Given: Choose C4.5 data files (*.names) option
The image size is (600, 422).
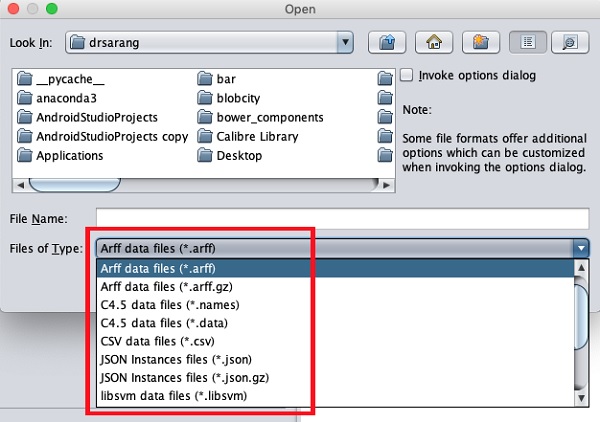Looking at the screenshot, I should (x=335, y=305).
